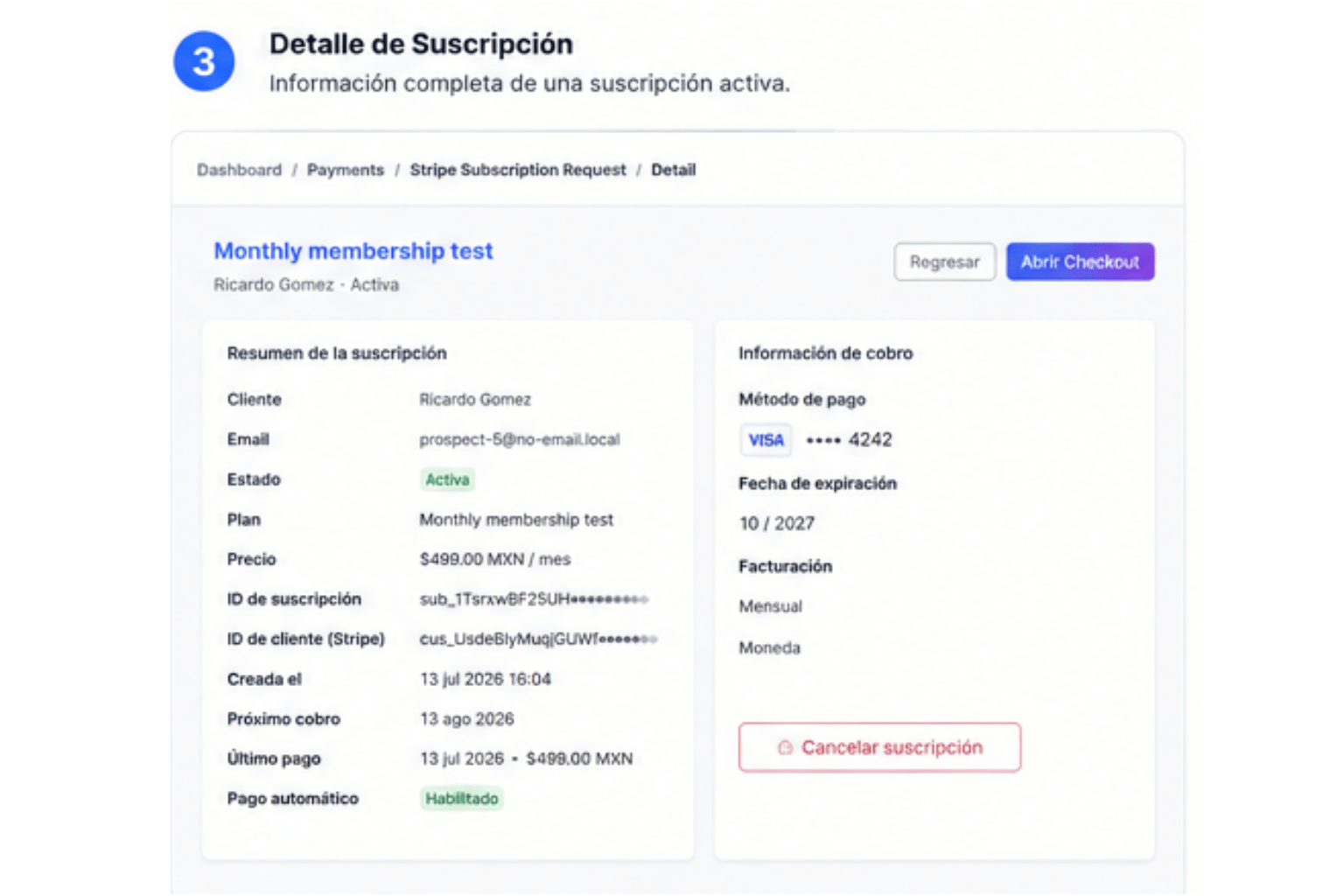Click the Habilitado auto-payment badge
The image size is (1344, 896).
click(x=461, y=798)
